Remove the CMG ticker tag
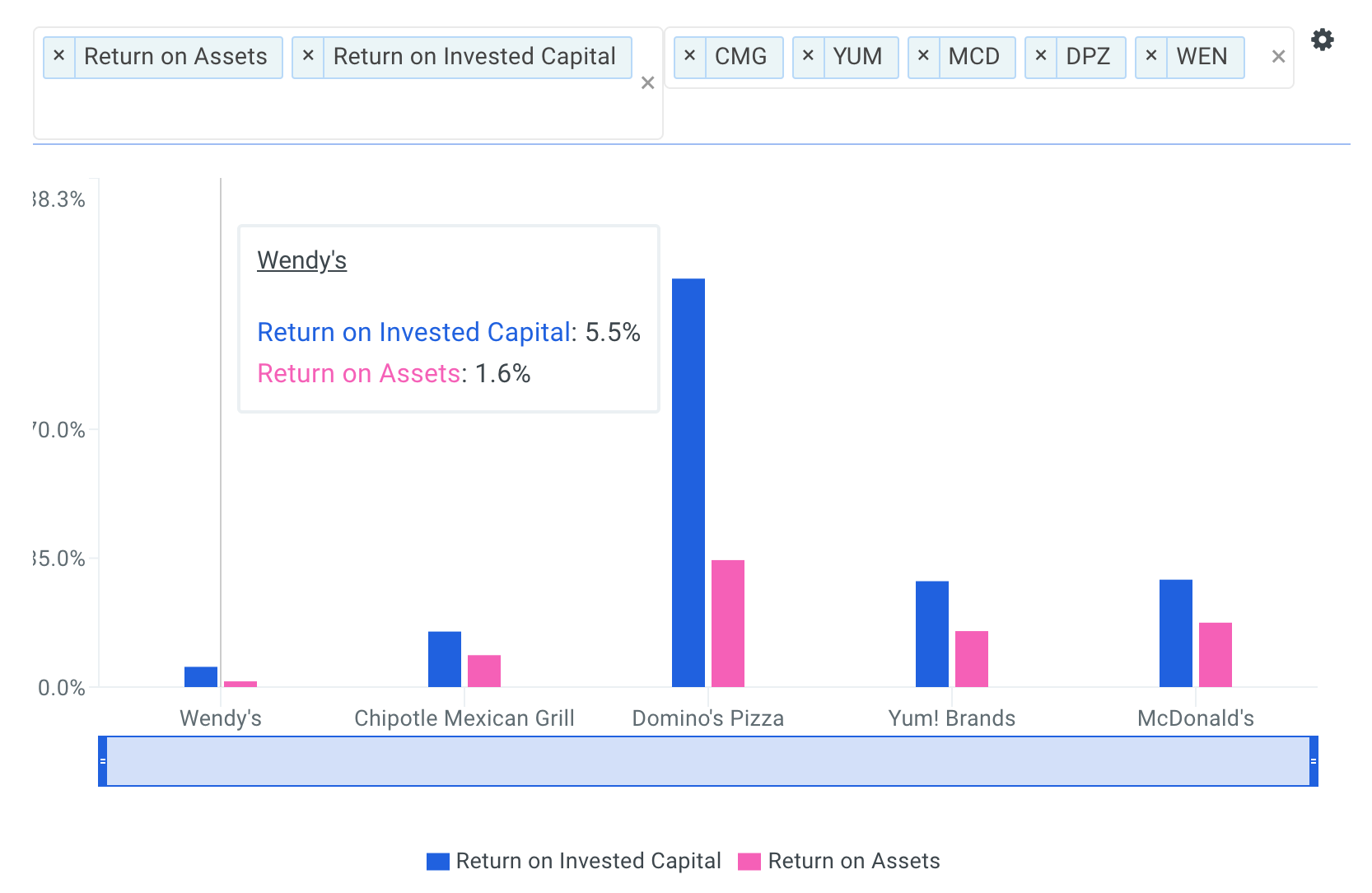 [690, 56]
